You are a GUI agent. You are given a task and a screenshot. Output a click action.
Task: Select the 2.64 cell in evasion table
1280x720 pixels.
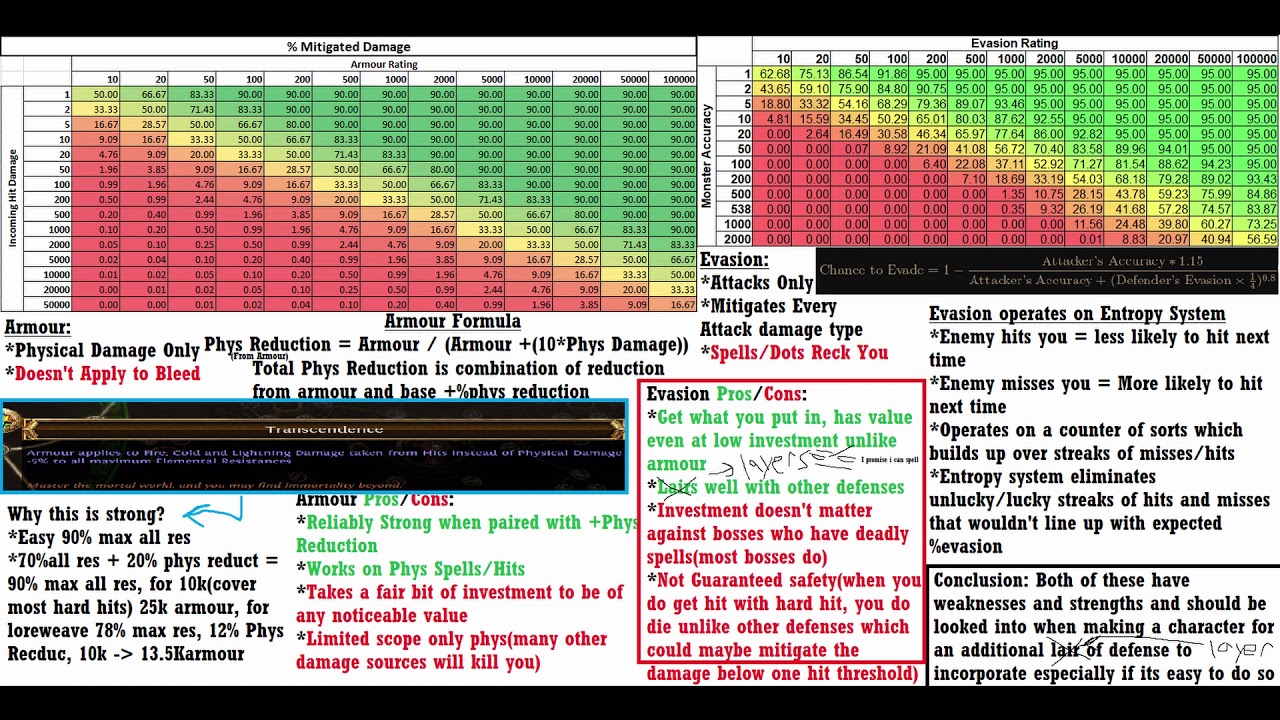[817, 134]
